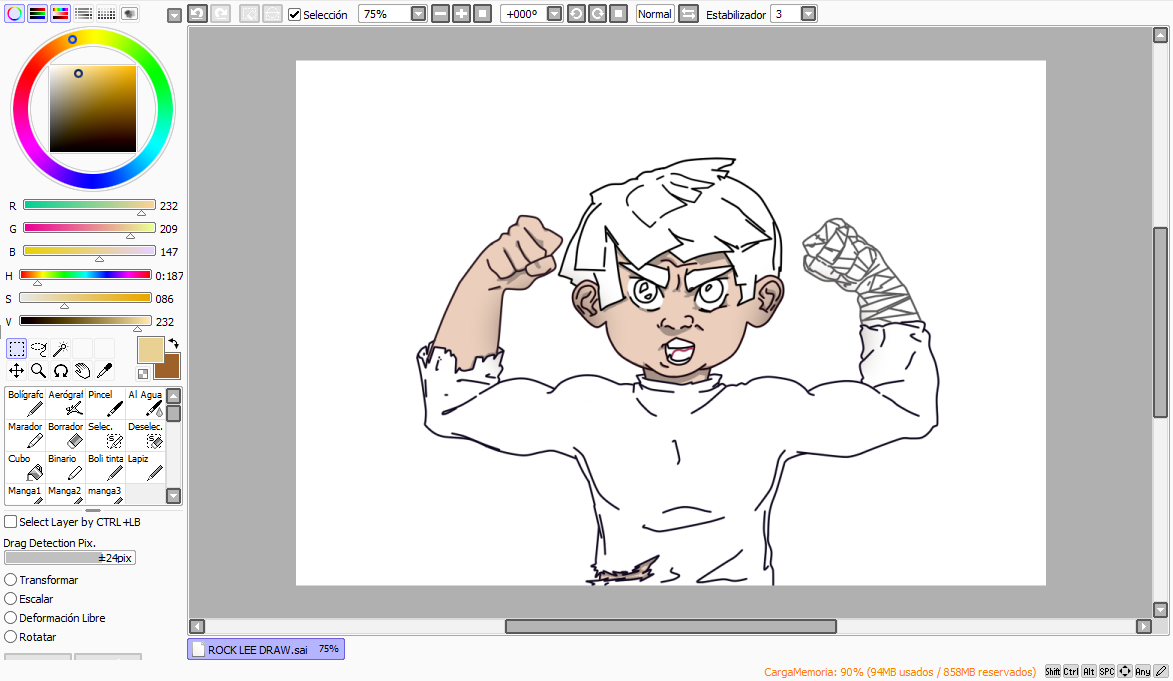Click the Drag Detection Pix. slider
Viewport: 1173px width, 681px height.
click(70, 558)
